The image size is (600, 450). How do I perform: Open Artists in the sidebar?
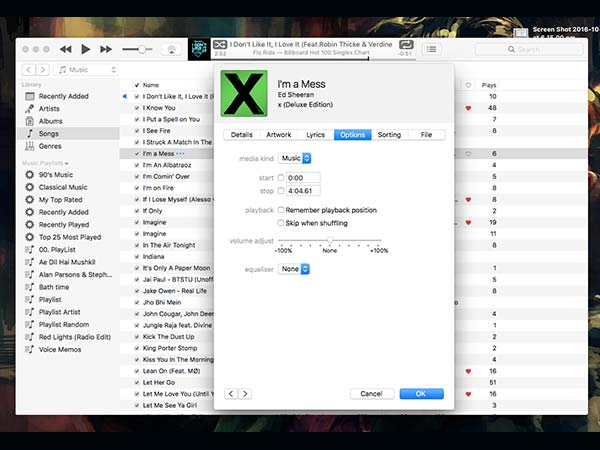click(49, 109)
